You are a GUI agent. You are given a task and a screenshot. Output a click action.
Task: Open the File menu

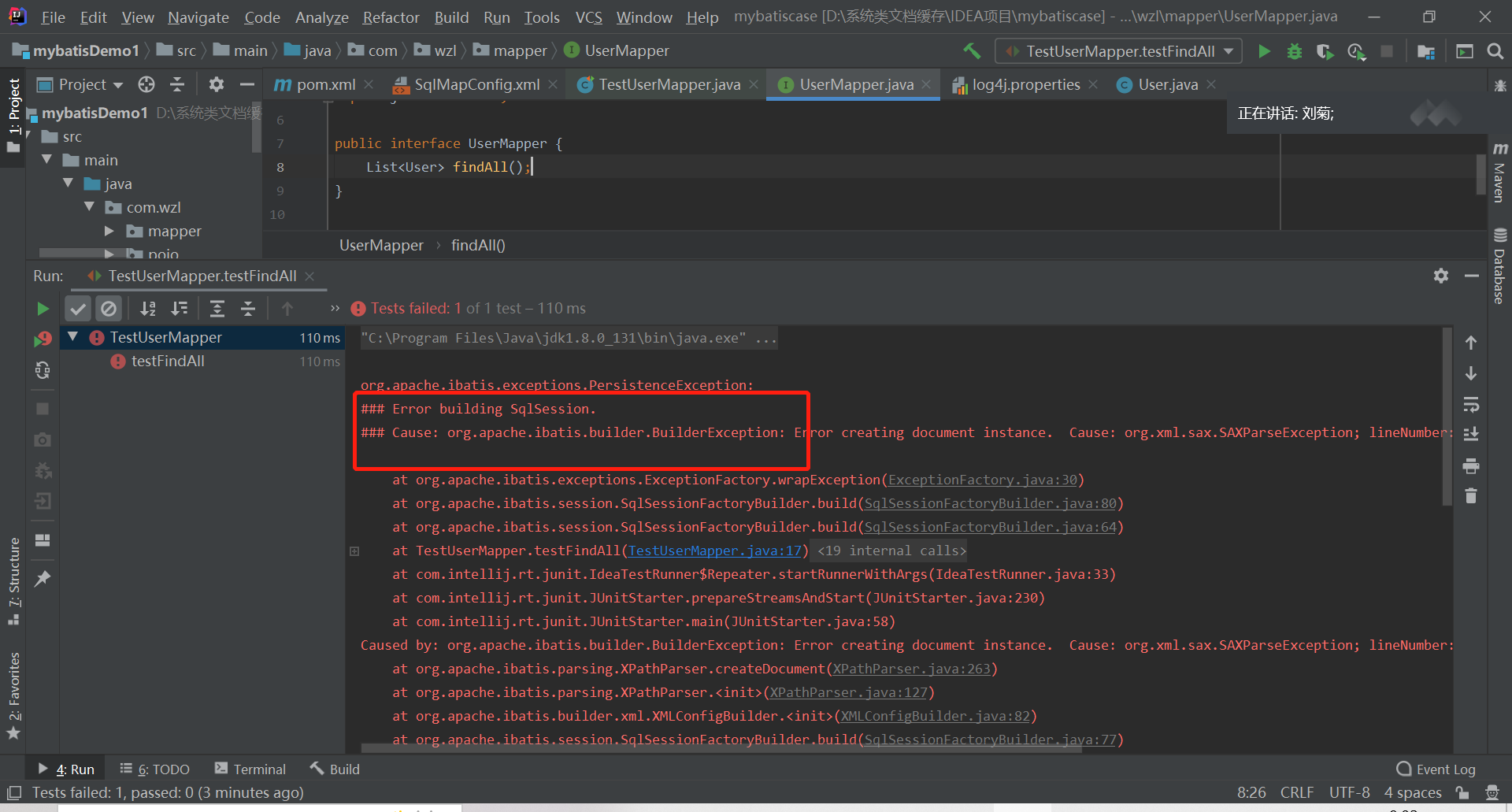coord(53,17)
